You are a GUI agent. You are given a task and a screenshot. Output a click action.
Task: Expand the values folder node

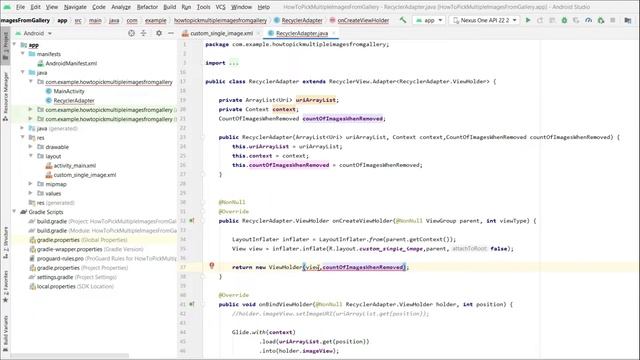[31, 193]
